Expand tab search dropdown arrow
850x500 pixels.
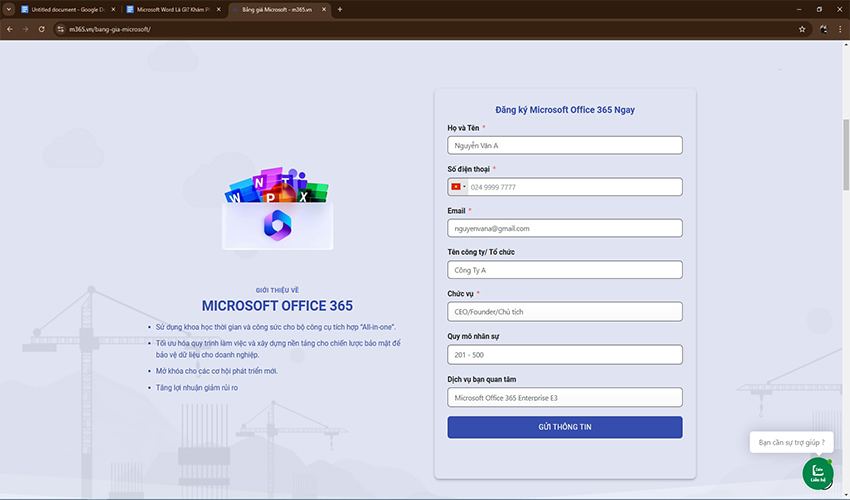[x=9, y=9]
